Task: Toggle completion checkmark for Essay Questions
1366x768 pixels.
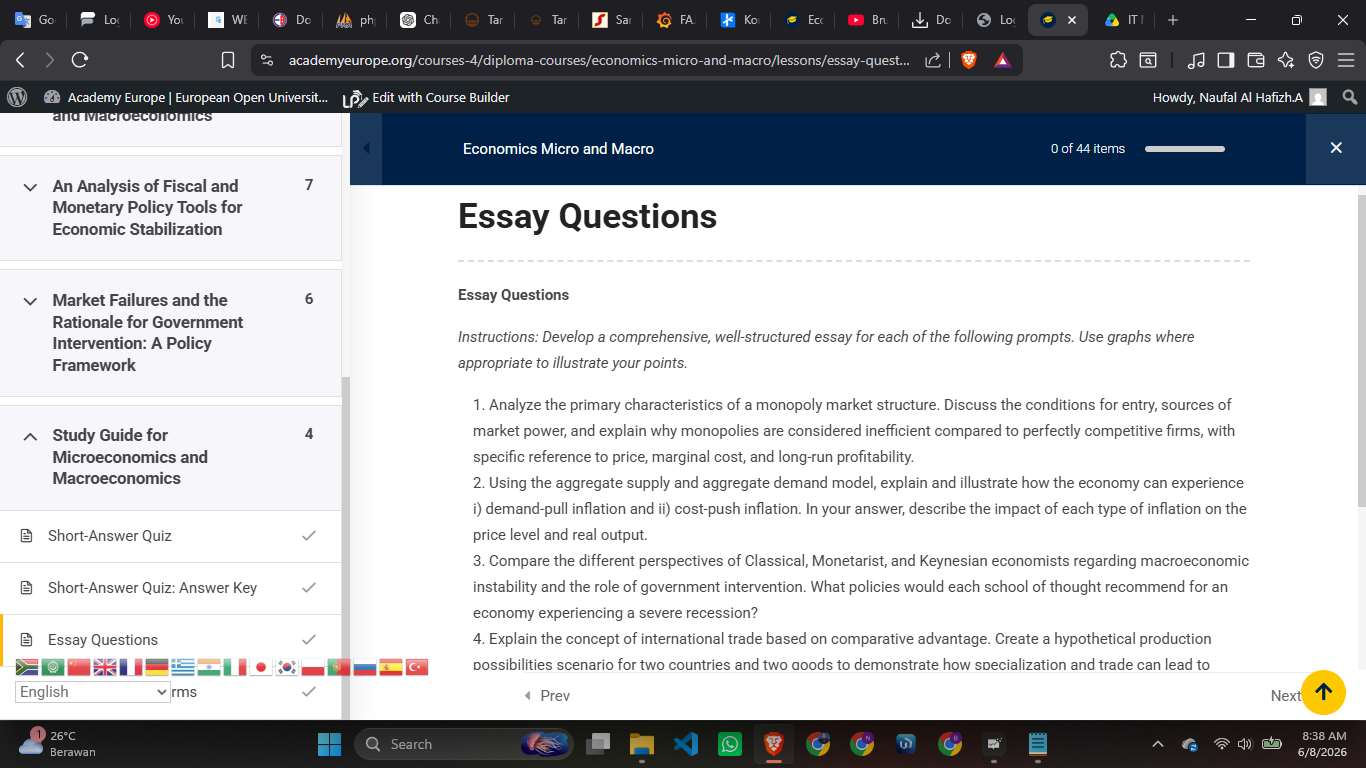Action: click(x=309, y=640)
